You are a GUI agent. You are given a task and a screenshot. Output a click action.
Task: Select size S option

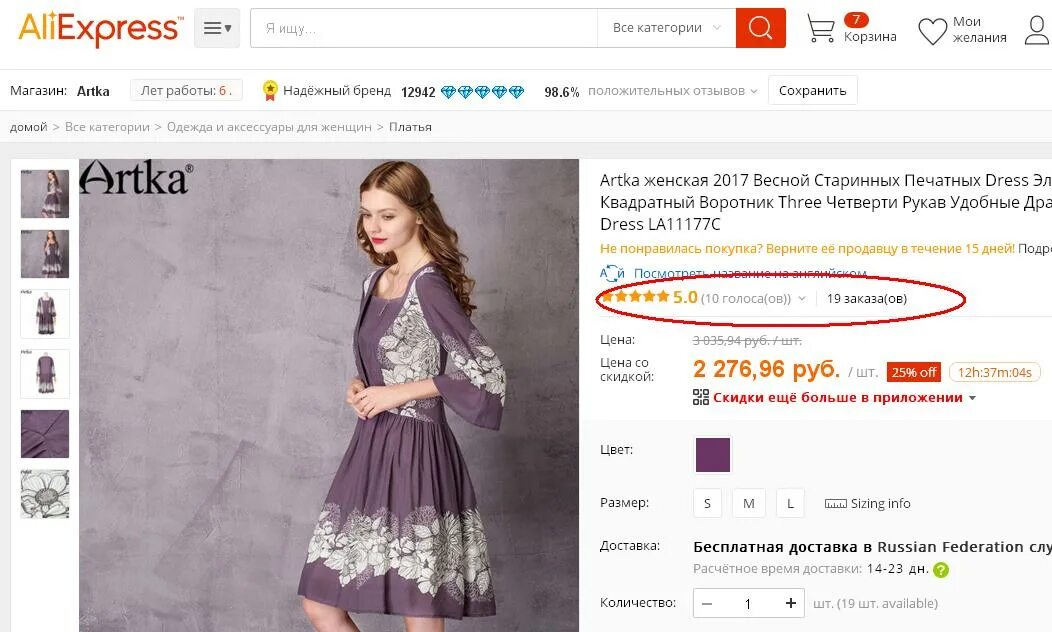pos(707,503)
